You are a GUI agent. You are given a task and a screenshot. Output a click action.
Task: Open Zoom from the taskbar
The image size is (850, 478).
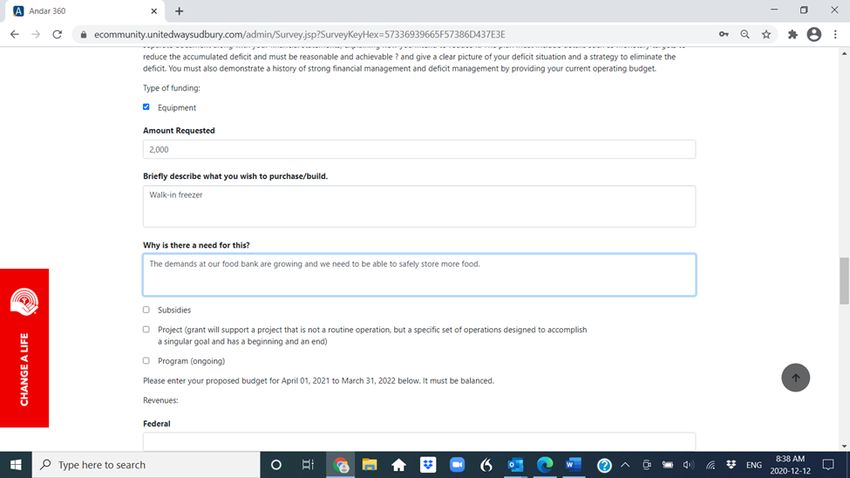tap(457, 464)
